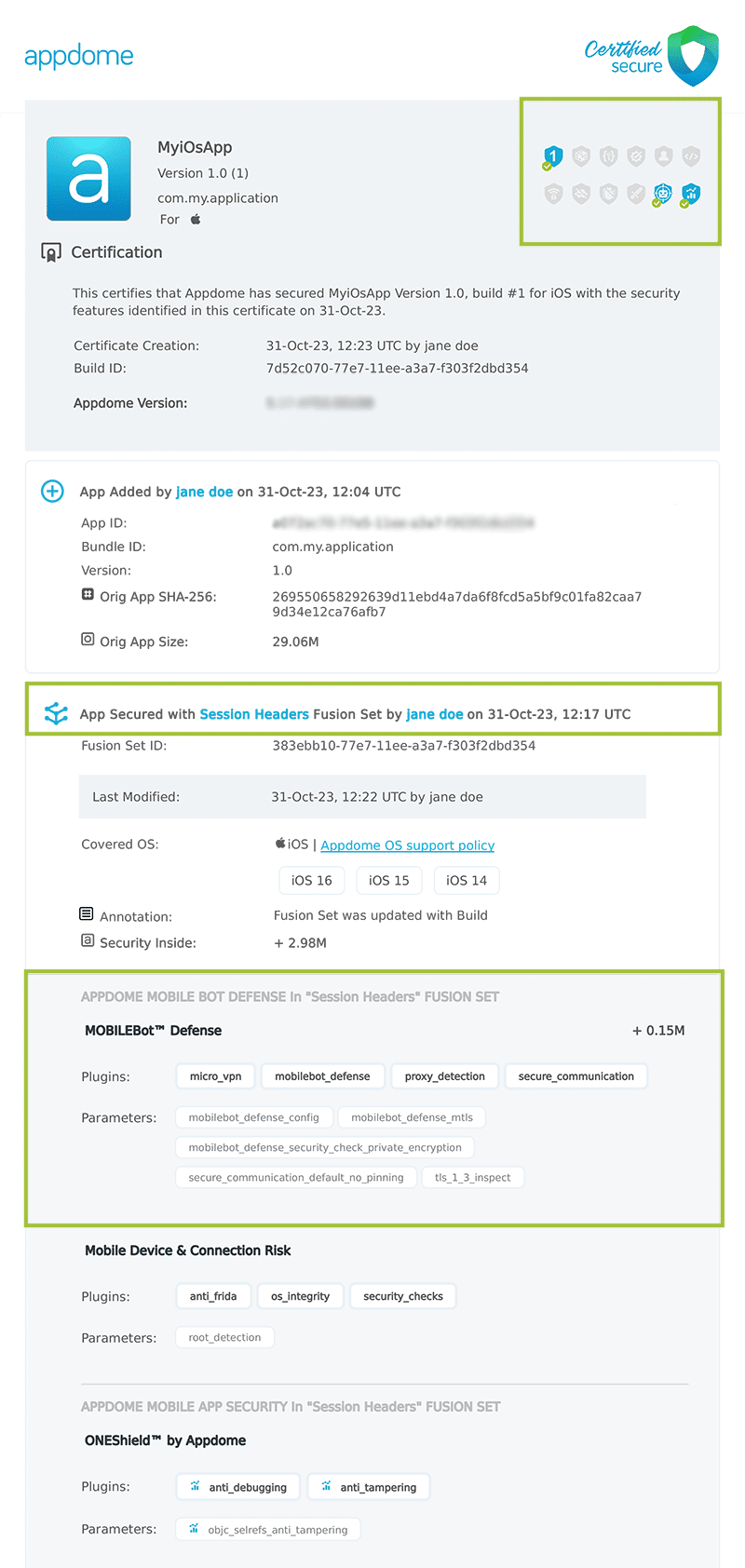Click the greyed-out bug shield badge
Screen dimensions: 745x1568
tap(608, 194)
